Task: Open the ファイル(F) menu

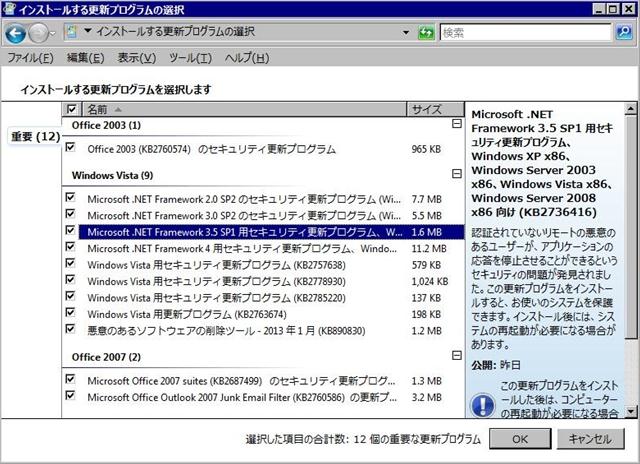Action: pos(31,58)
